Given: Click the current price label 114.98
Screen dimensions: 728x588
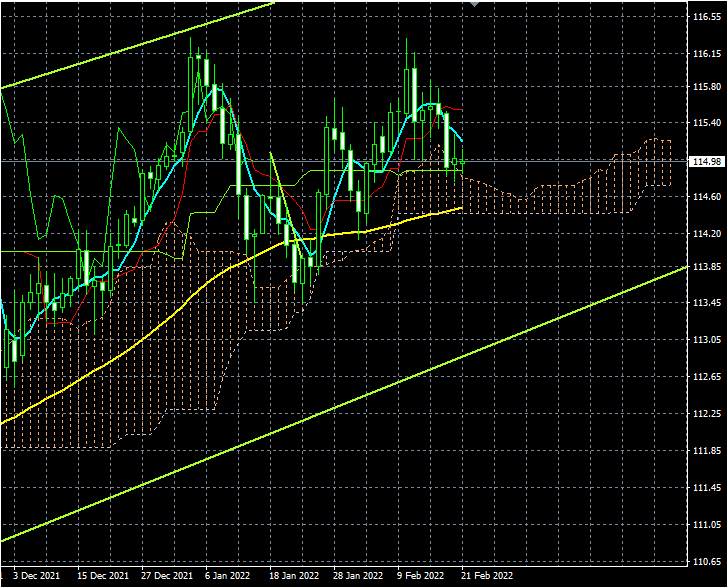Looking at the screenshot, I should click(708, 162).
